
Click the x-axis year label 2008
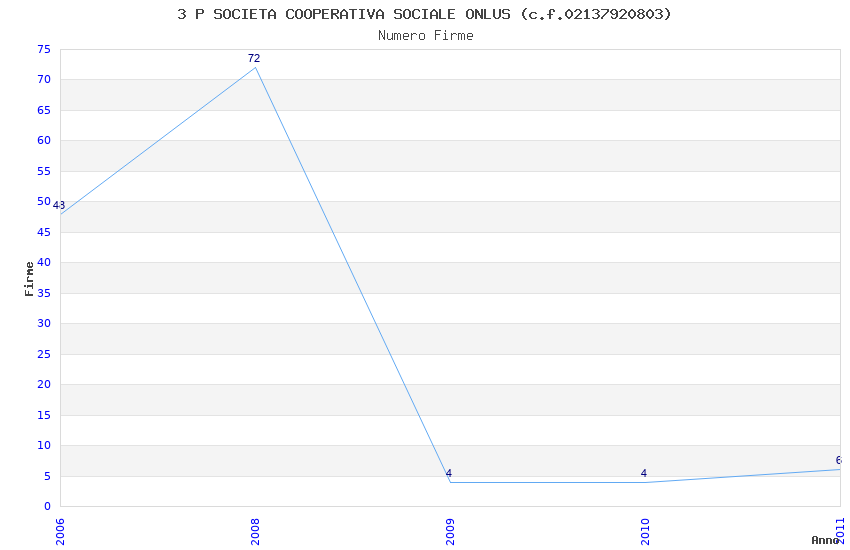[255, 532]
